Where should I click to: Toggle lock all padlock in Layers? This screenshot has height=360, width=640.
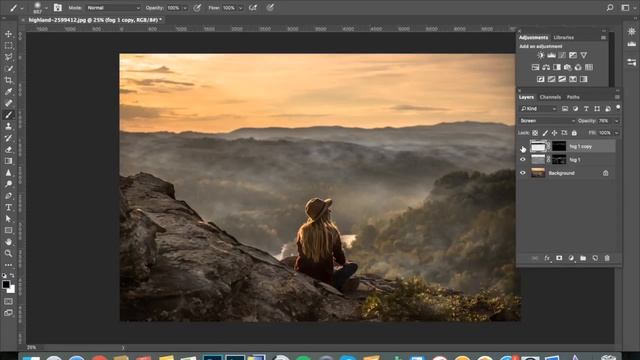pos(574,133)
